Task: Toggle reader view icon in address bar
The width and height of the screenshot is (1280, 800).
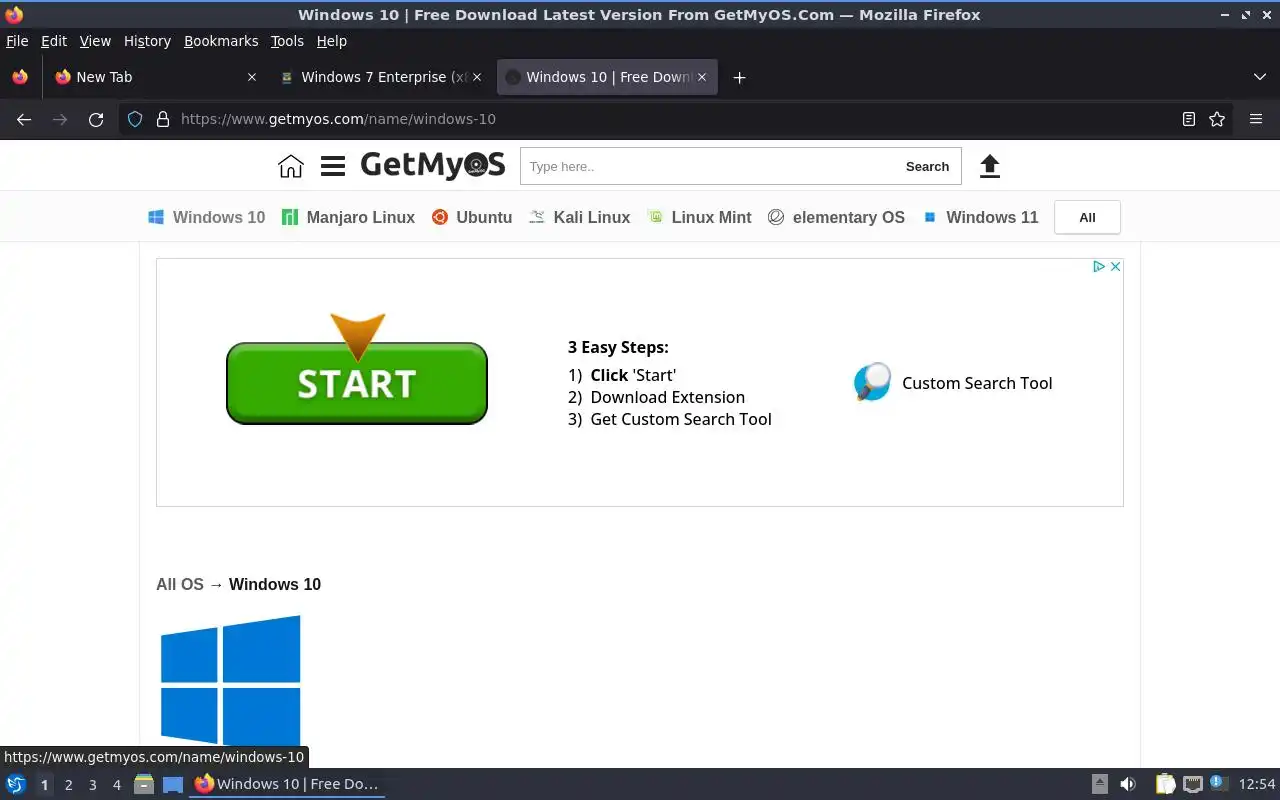Action: (1189, 119)
